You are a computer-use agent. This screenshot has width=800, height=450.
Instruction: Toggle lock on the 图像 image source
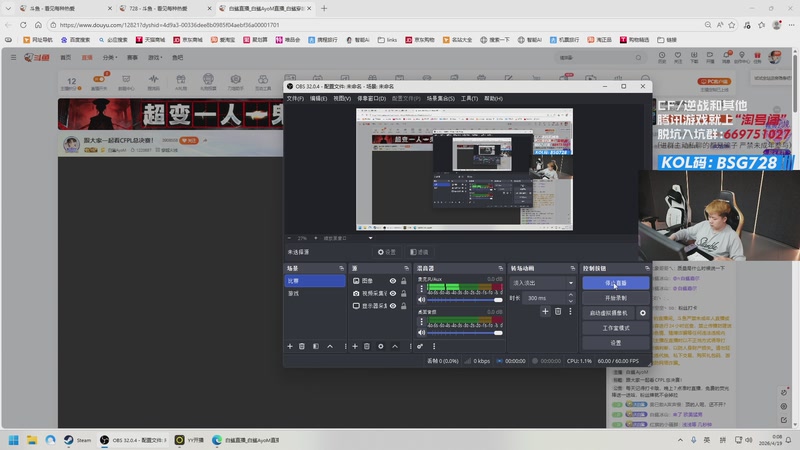point(404,281)
